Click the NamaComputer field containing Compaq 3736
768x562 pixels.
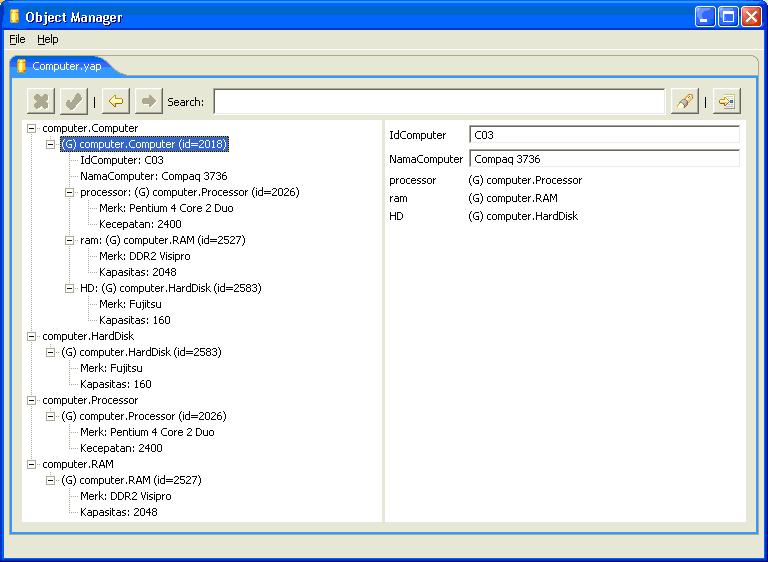coord(604,159)
